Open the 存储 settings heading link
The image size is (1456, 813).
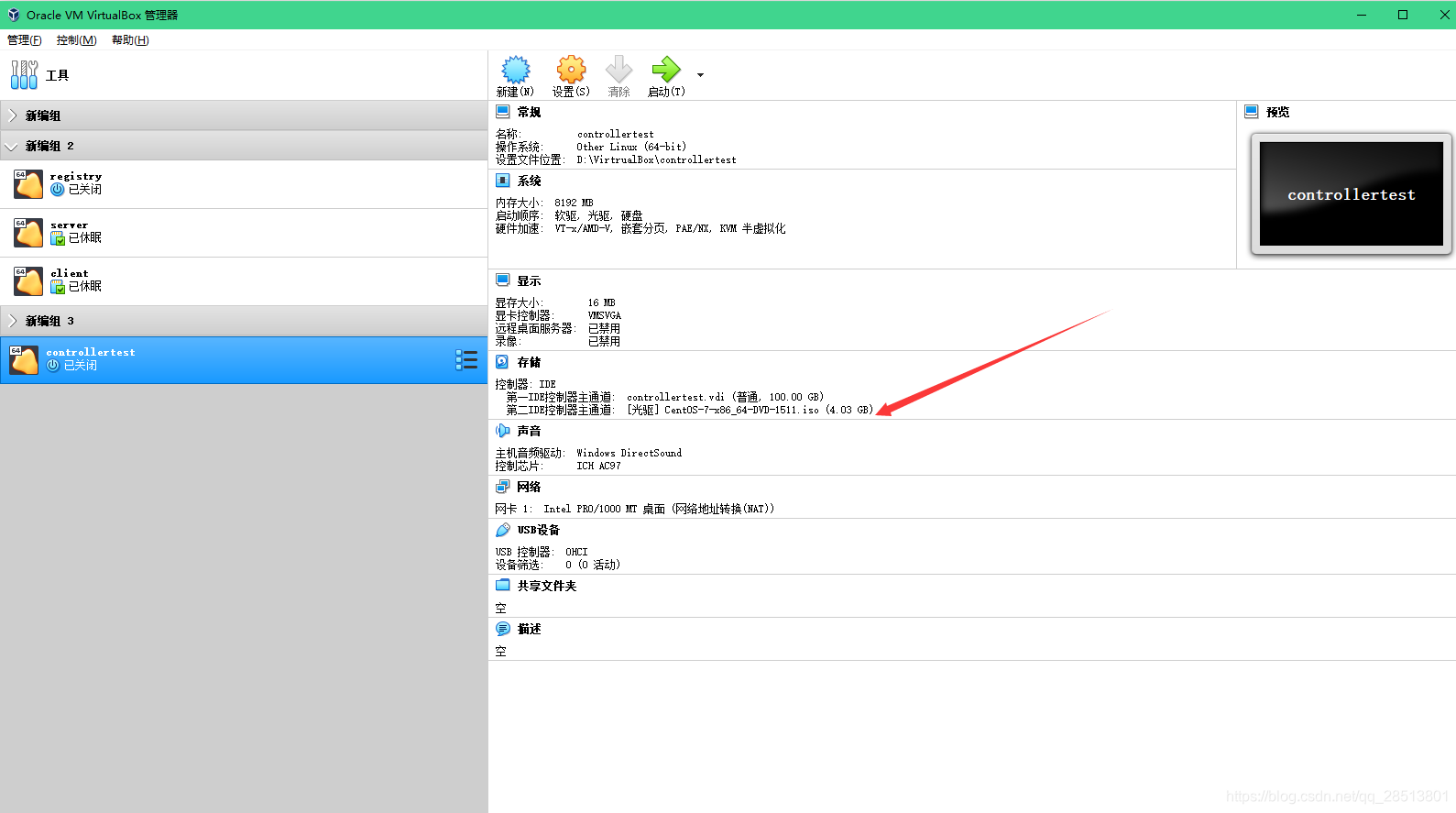(x=529, y=362)
